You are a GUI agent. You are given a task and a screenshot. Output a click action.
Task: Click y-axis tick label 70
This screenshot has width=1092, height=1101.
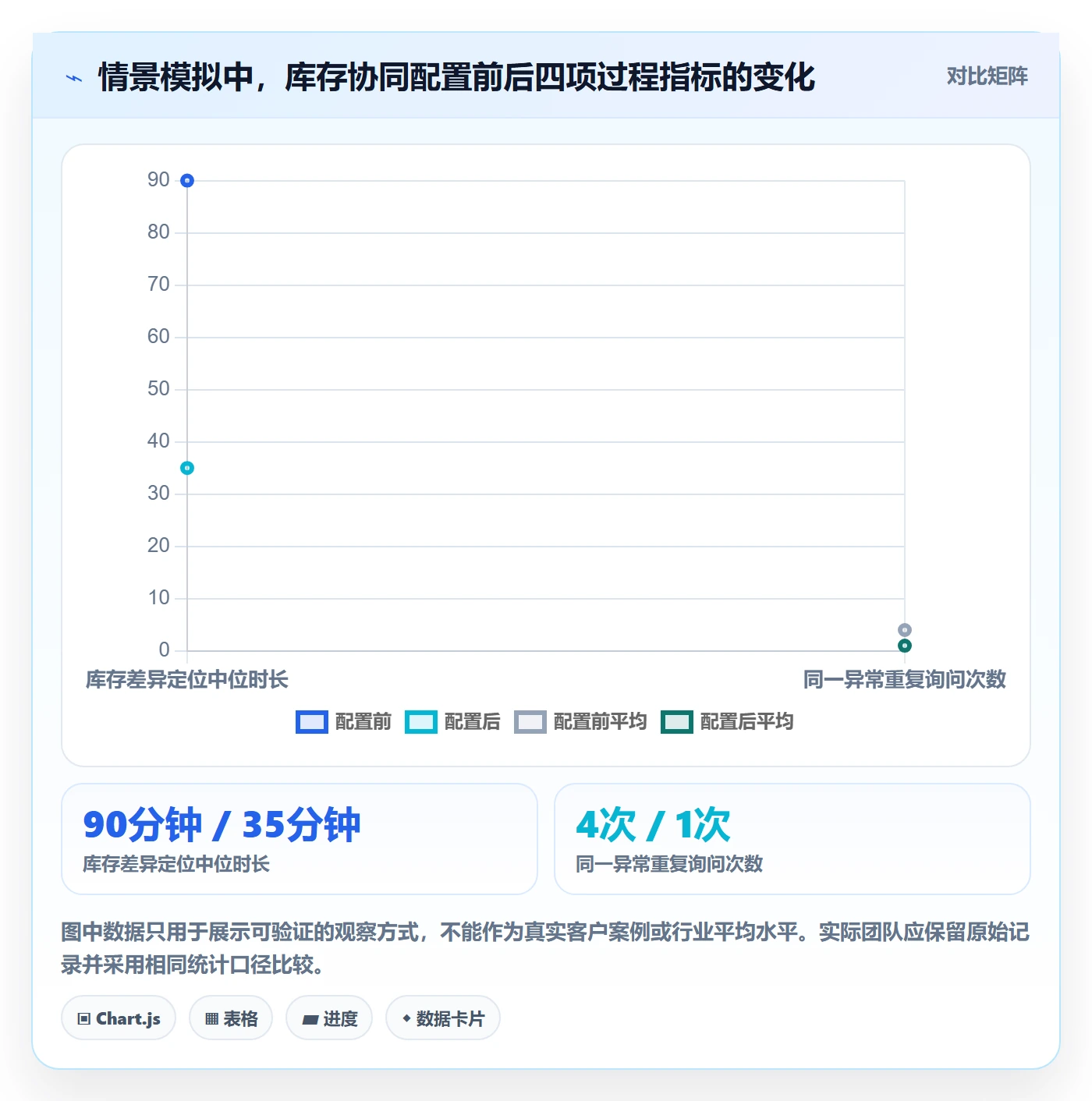[x=158, y=285]
